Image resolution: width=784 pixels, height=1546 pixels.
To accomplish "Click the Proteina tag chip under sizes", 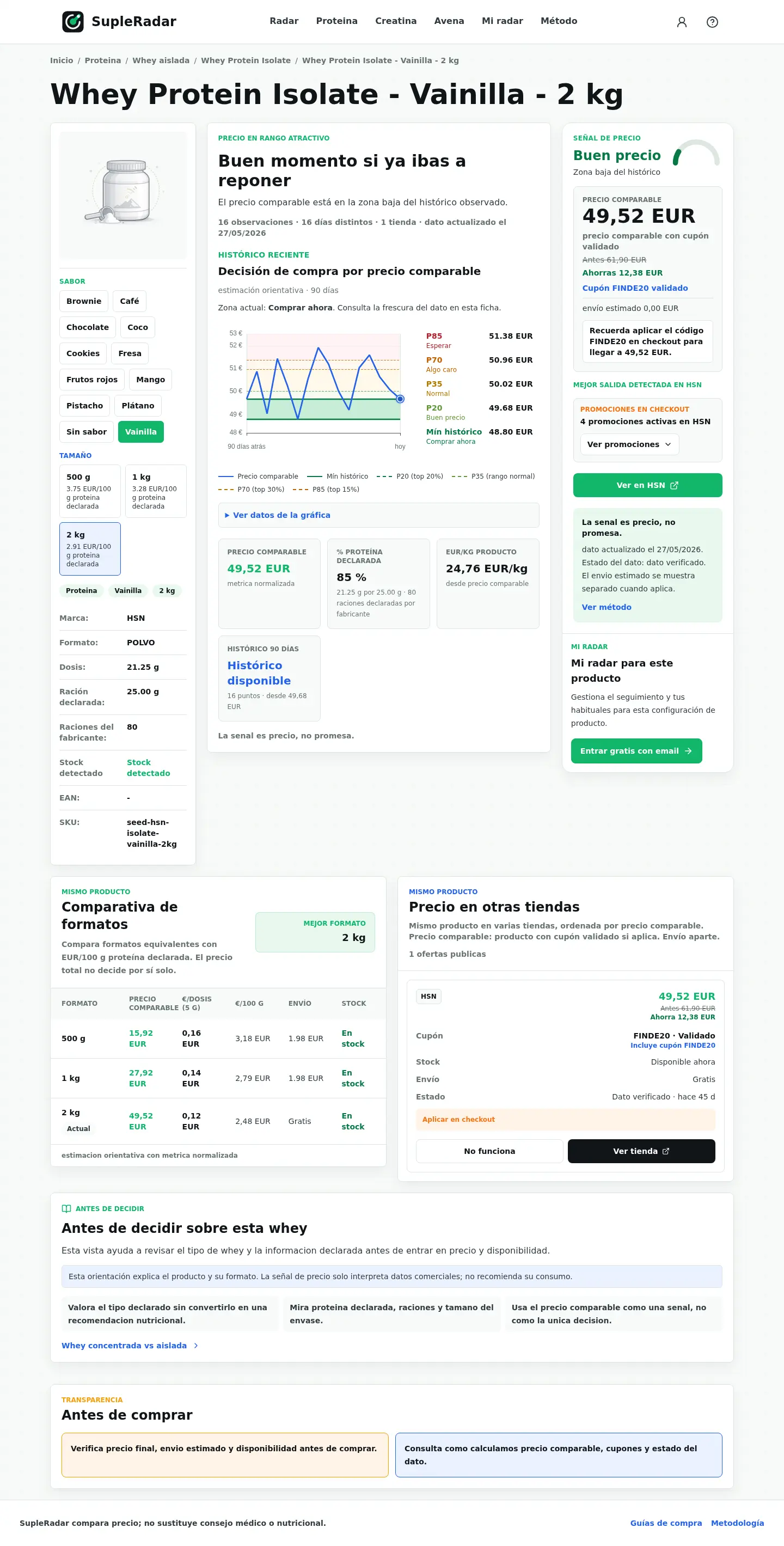I will (82, 590).
